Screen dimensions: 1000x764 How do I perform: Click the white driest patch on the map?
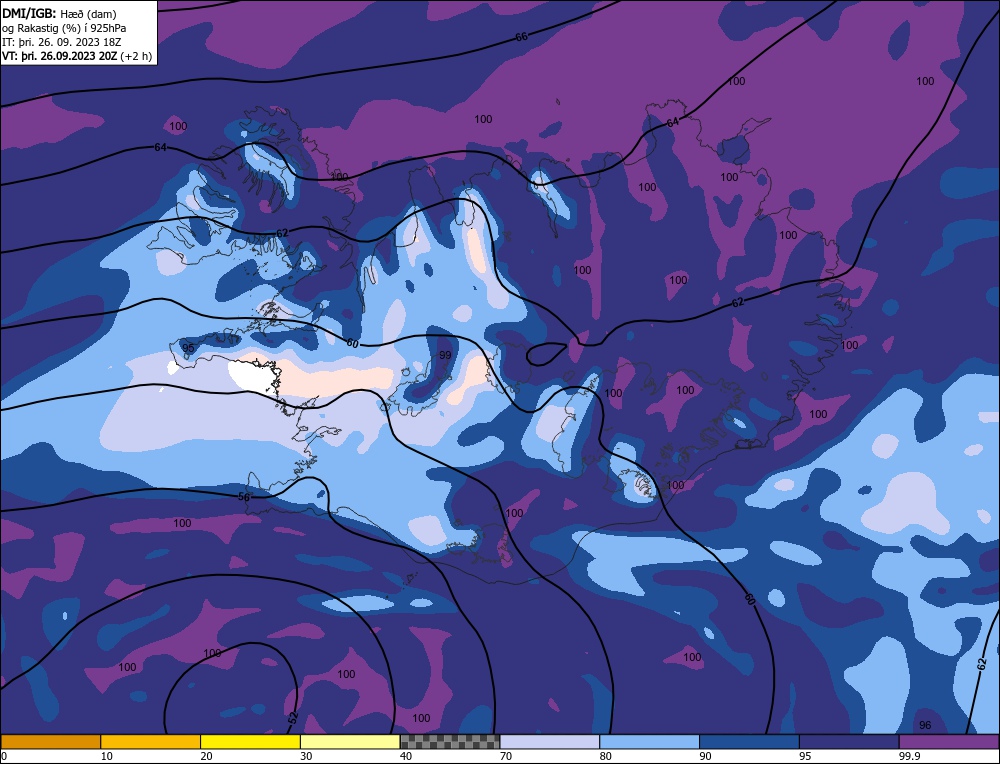coord(253,375)
